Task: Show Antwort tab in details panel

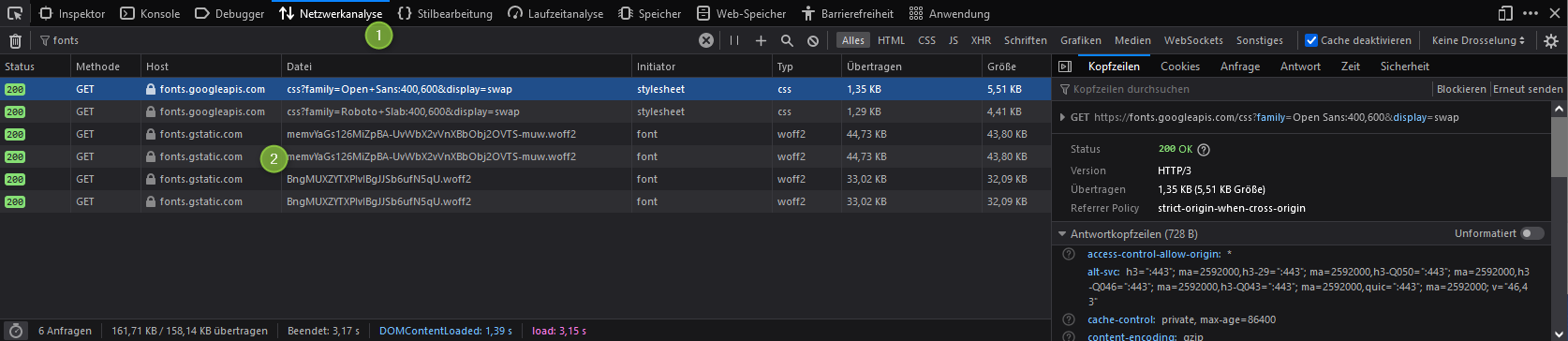Action: click(x=1300, y=67)
